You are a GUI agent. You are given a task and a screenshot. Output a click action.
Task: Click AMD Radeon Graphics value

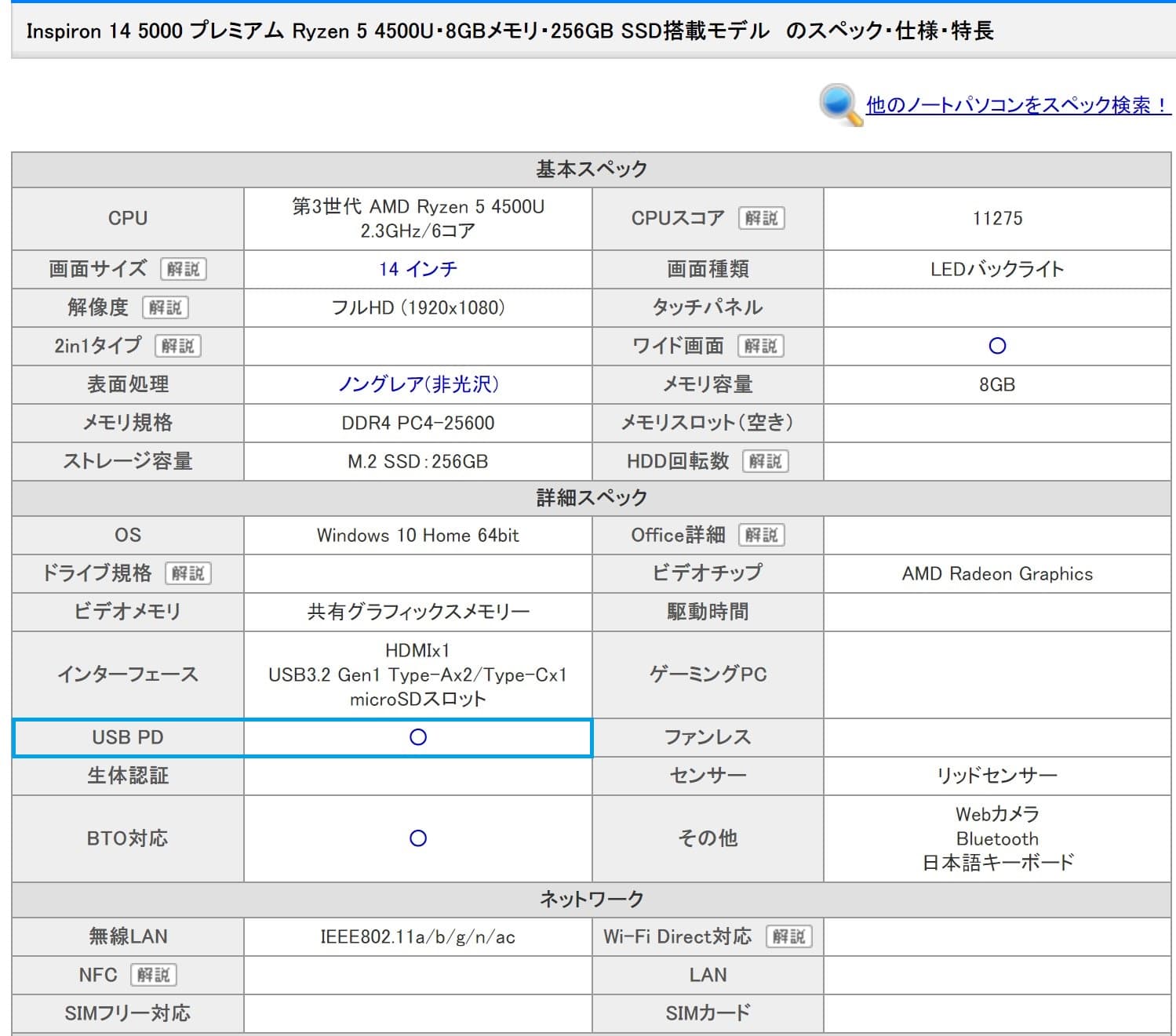pos(997,573)
